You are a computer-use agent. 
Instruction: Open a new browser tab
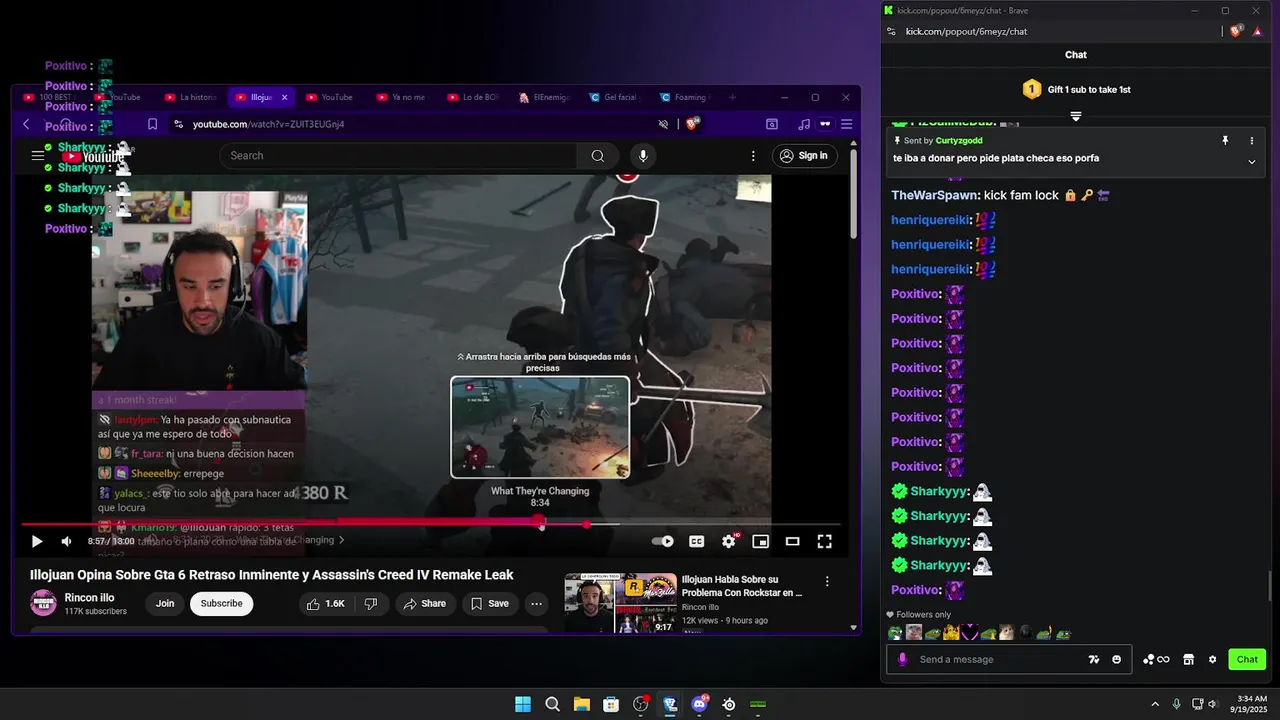(732, 97)
